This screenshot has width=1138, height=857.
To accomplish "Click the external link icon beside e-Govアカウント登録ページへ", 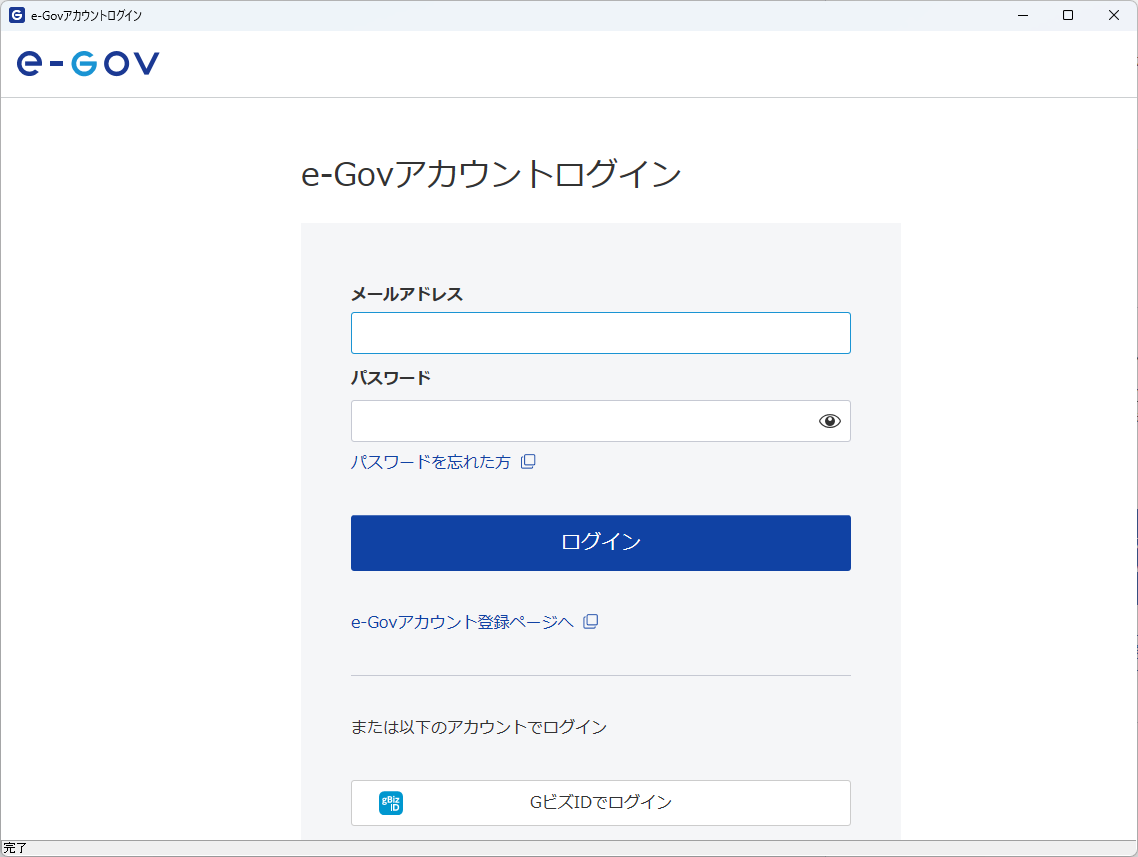I will [591, 621].
